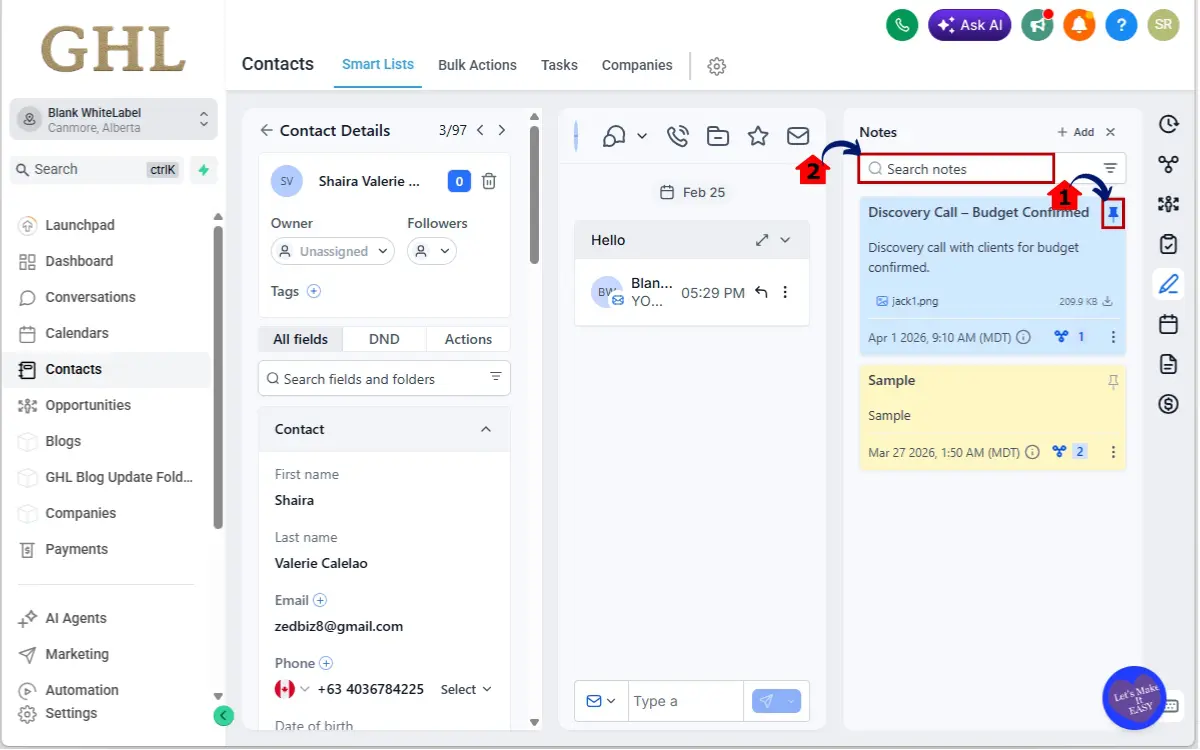This screenshot has width=1200, height=750.
Task: Click the Search notes field
Action: point(960,169)
